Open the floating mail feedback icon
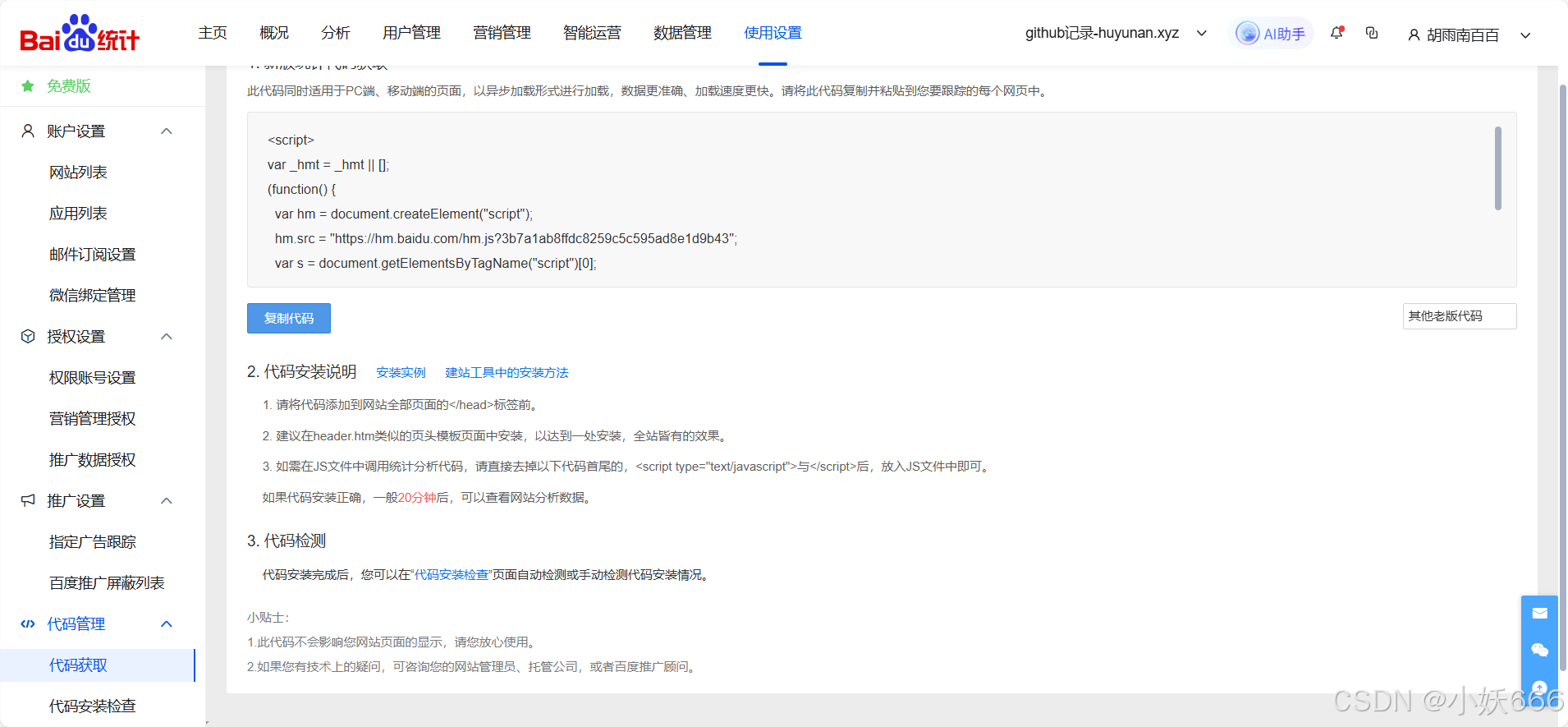Image resolution: width=1568 pixels, height=727 pixels. coord(1539,614)
